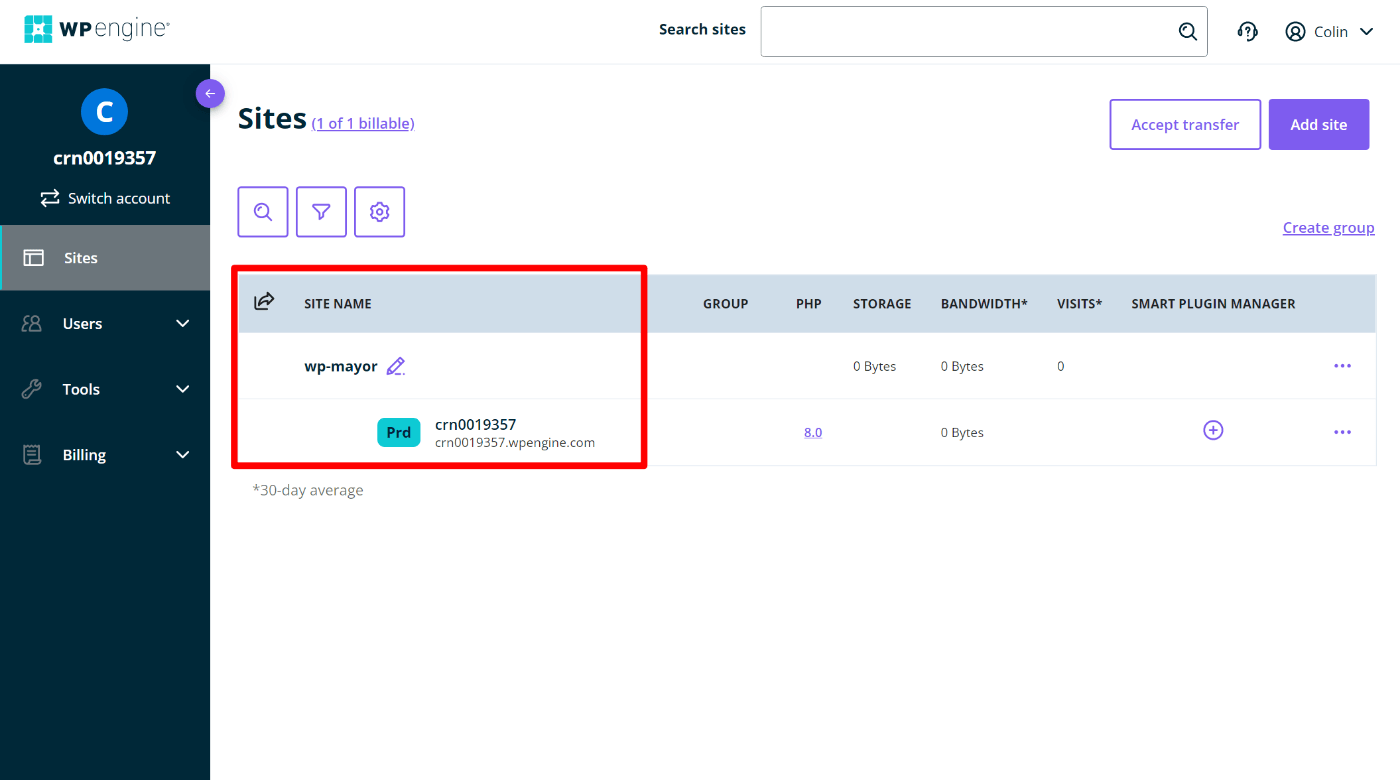The image size is (1400, 780).
Task: Click the WP Engine logo
Action: click(97, 29)
